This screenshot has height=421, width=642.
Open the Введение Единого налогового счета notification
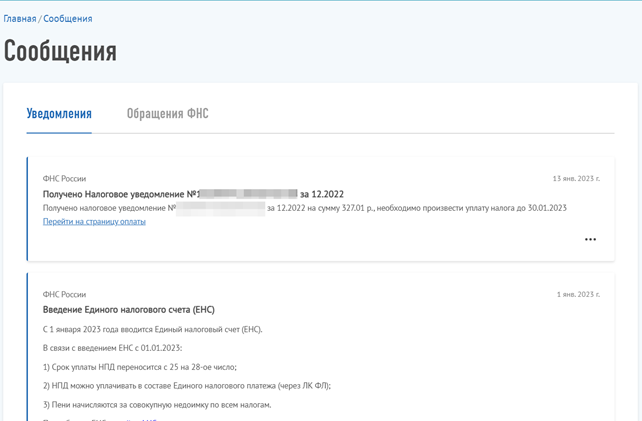click(x=128, y=310)
